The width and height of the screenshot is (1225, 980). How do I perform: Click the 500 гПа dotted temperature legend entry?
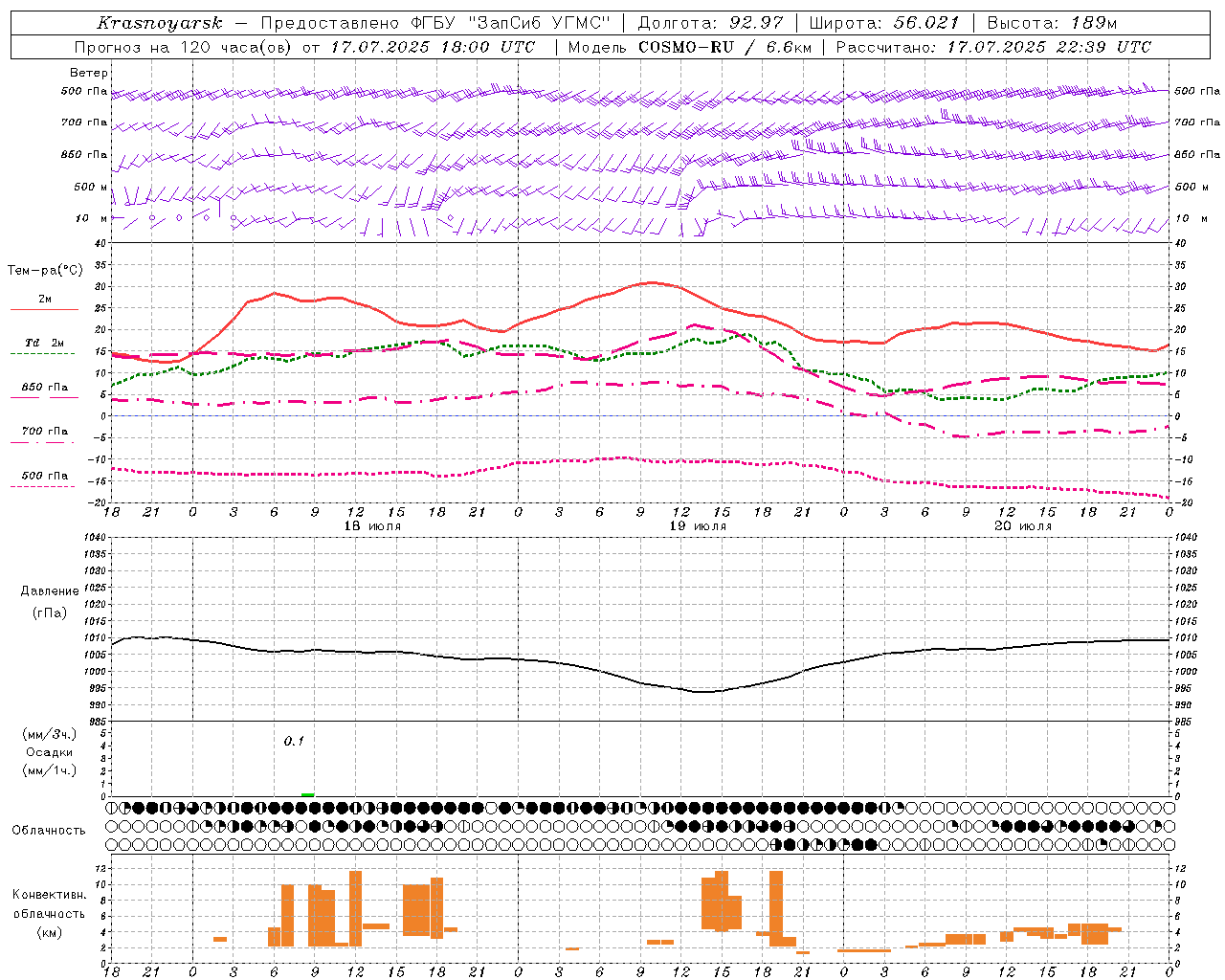pos(45,479)
